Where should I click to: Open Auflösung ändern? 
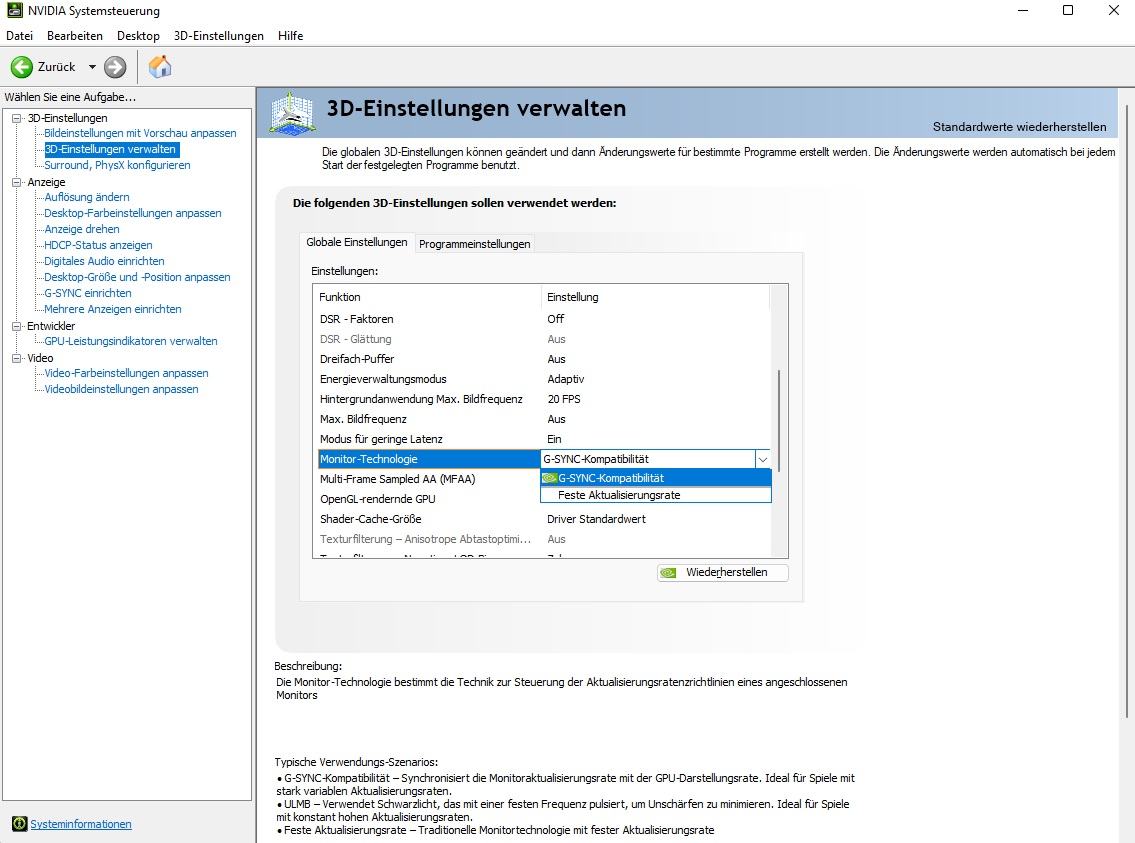87,197
